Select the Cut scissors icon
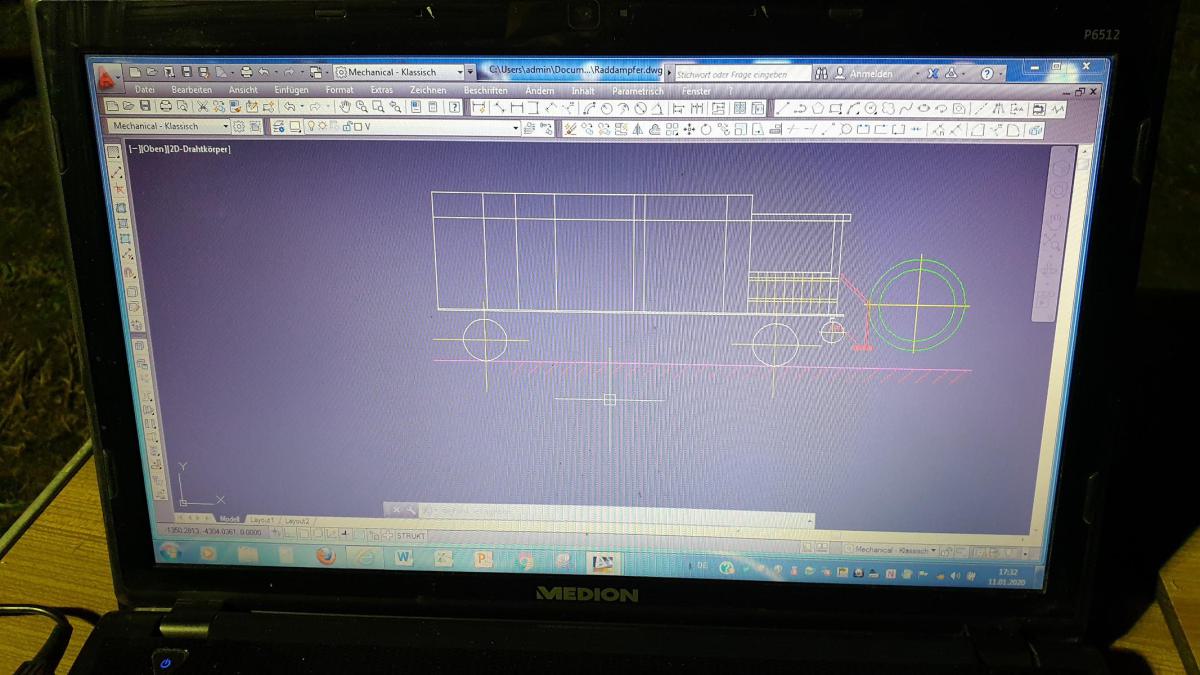This screenshot has width=1200, height=675. tap(202, 107)
